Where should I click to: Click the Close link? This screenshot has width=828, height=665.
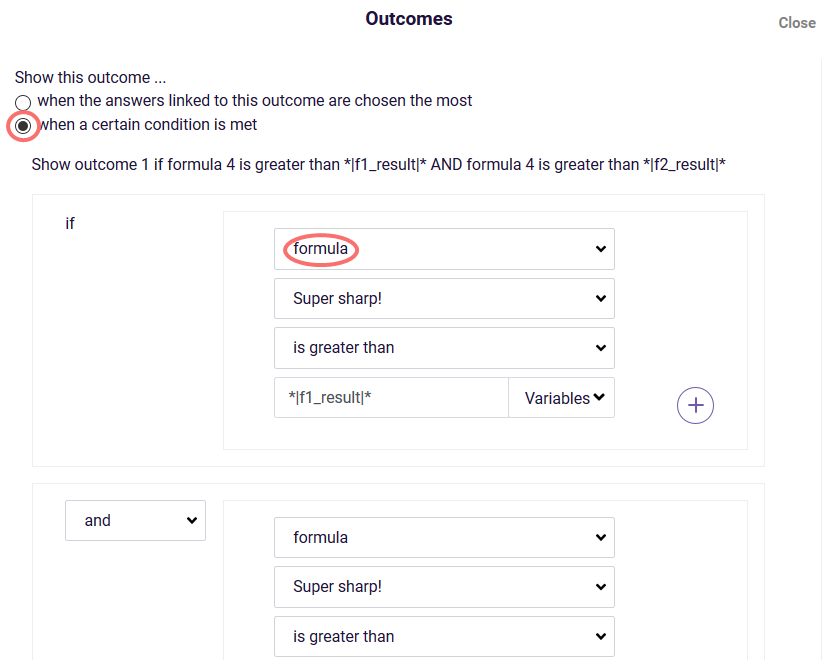(x=797, y=22)
